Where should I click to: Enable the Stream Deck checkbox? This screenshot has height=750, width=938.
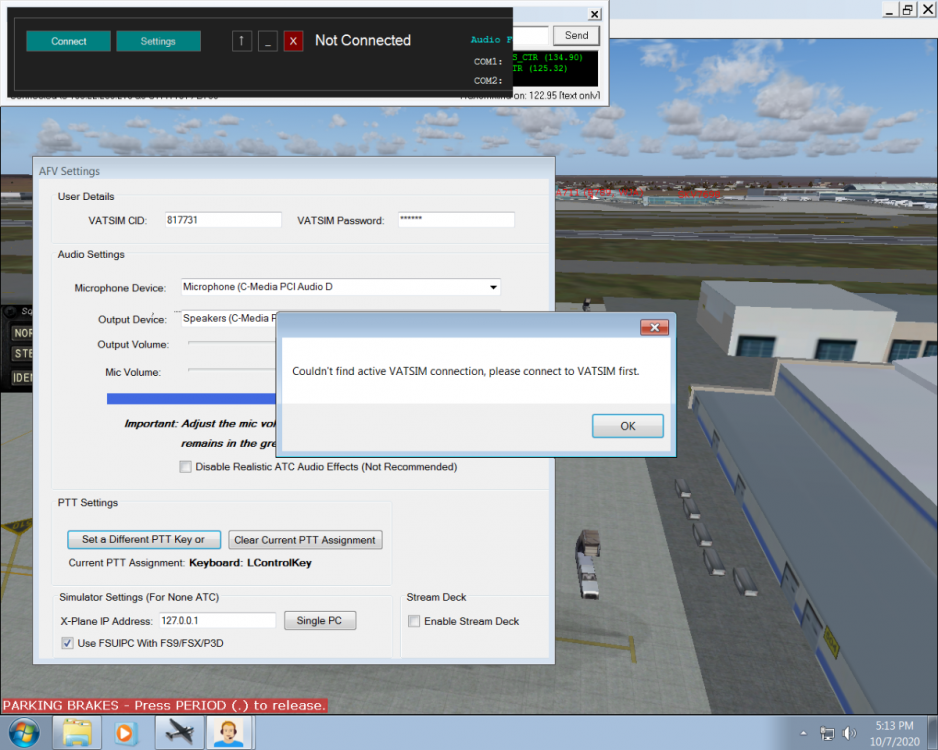click(414, 621)
